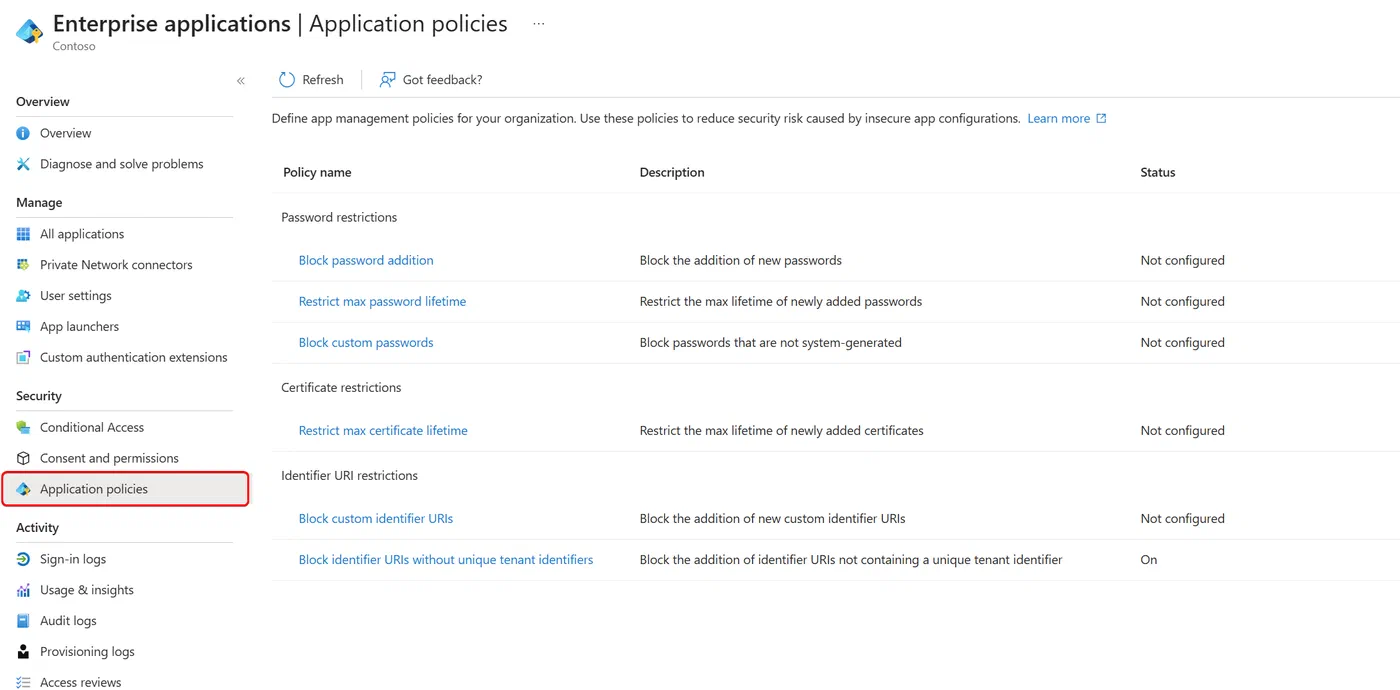Click the Status column header

pyautogui.click(x=1158, y=172)
